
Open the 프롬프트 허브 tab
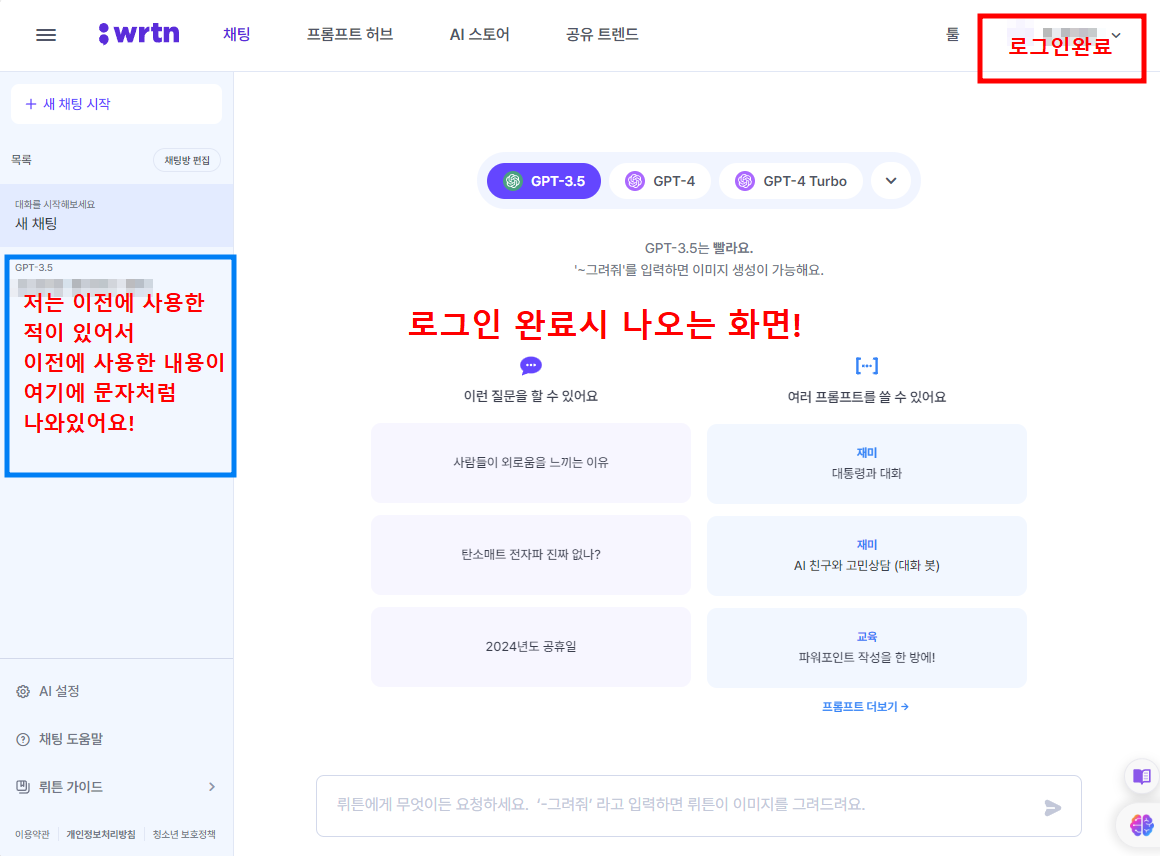pos(350,34)
